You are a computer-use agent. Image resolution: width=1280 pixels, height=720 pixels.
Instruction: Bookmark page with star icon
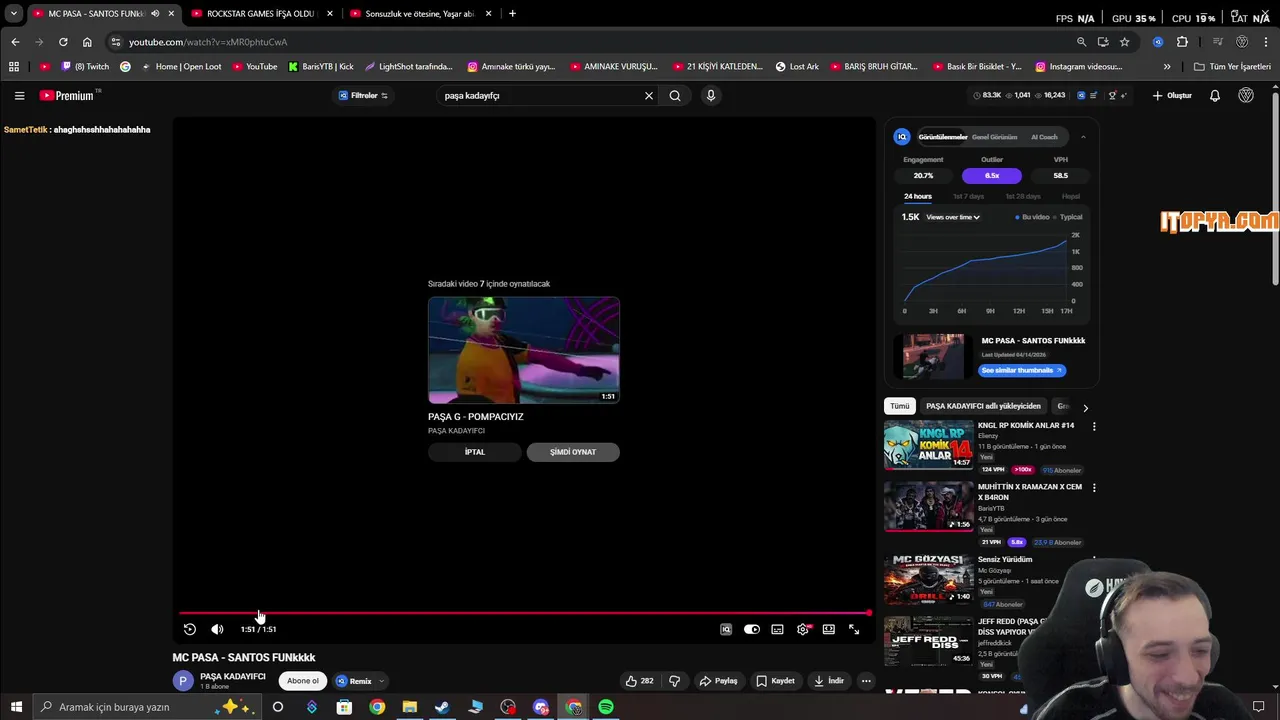(x=1125, y=42)
